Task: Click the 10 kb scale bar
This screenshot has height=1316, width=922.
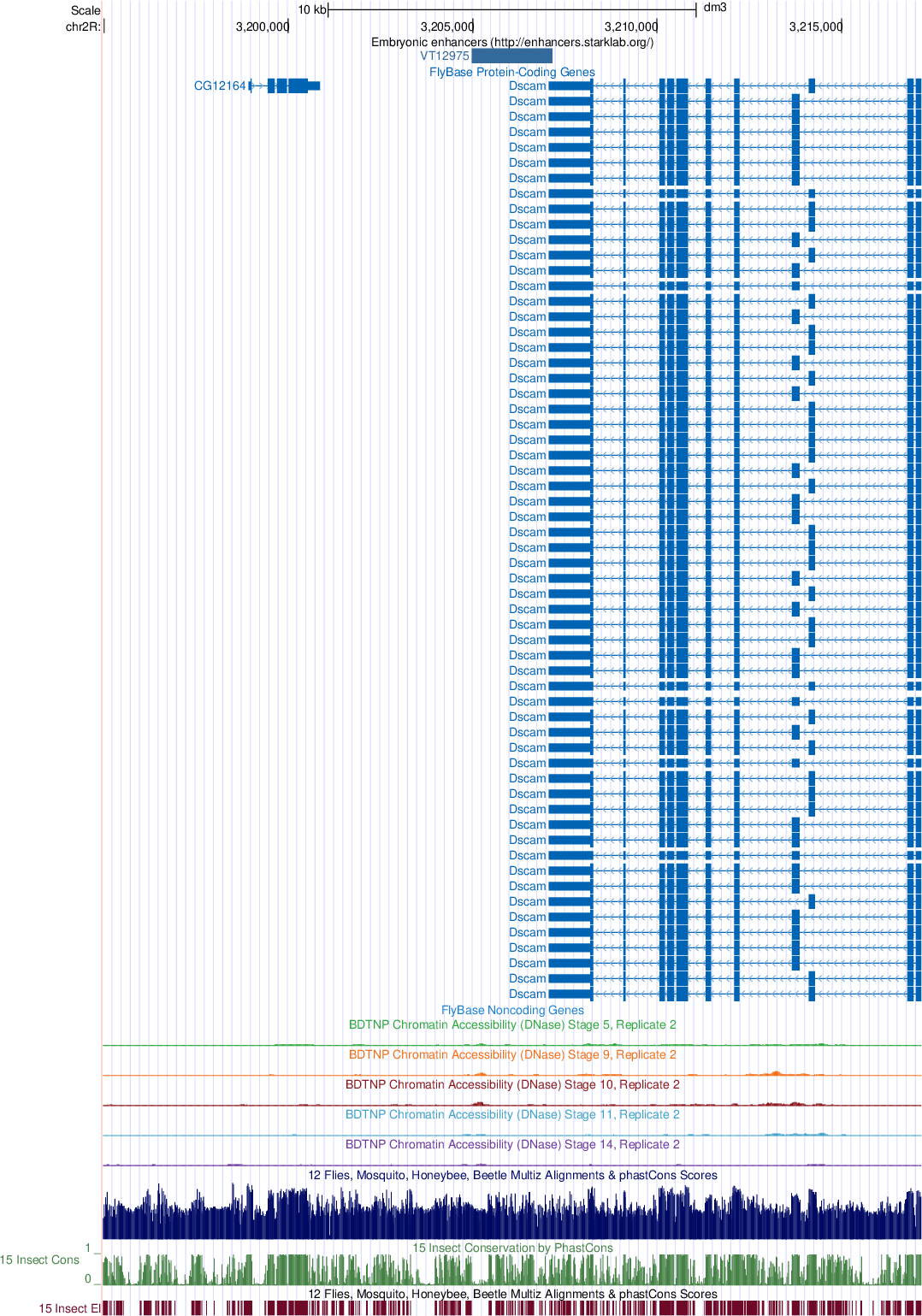Action: point(511,9)
